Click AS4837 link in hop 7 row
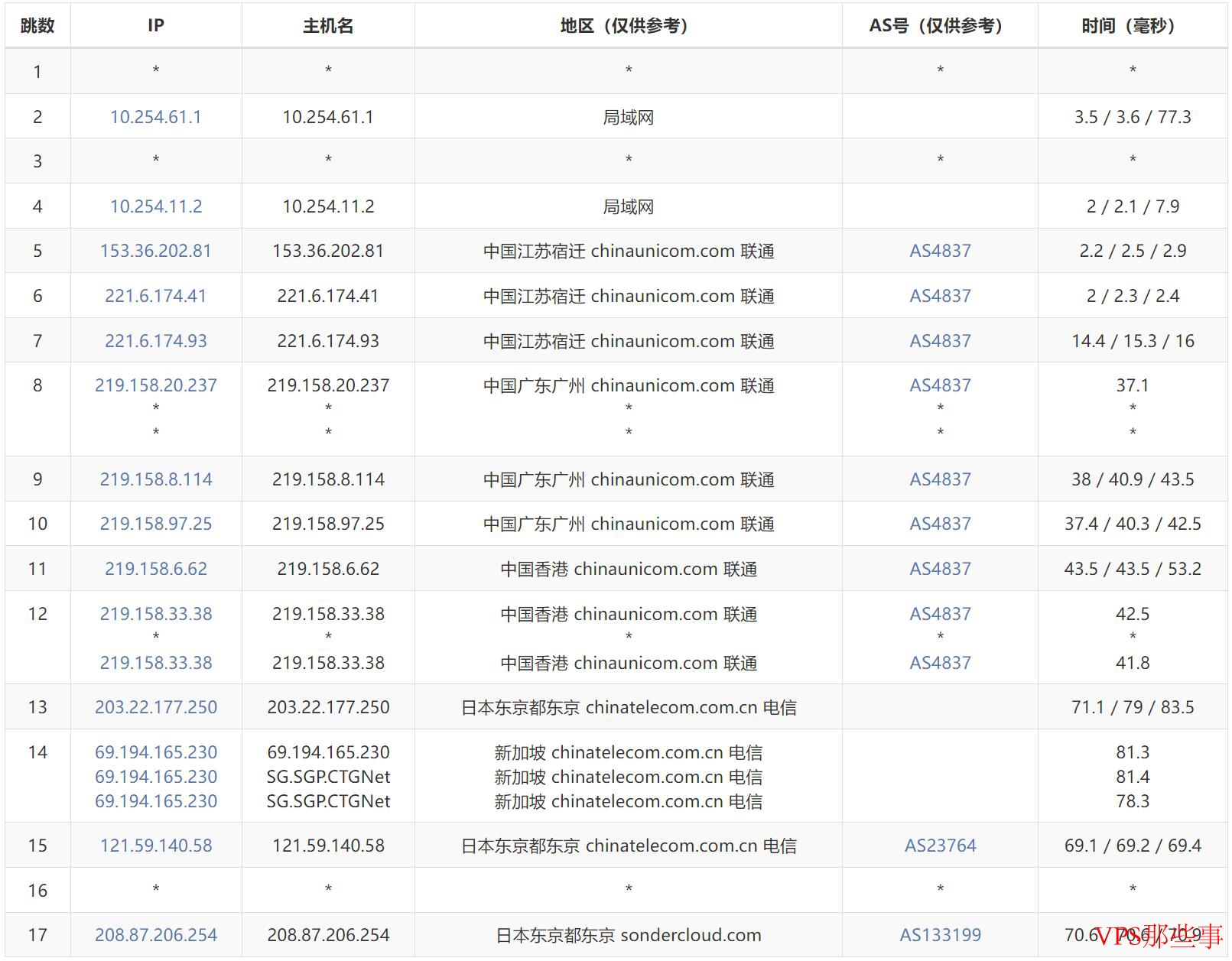 click(x=940, y=341)
